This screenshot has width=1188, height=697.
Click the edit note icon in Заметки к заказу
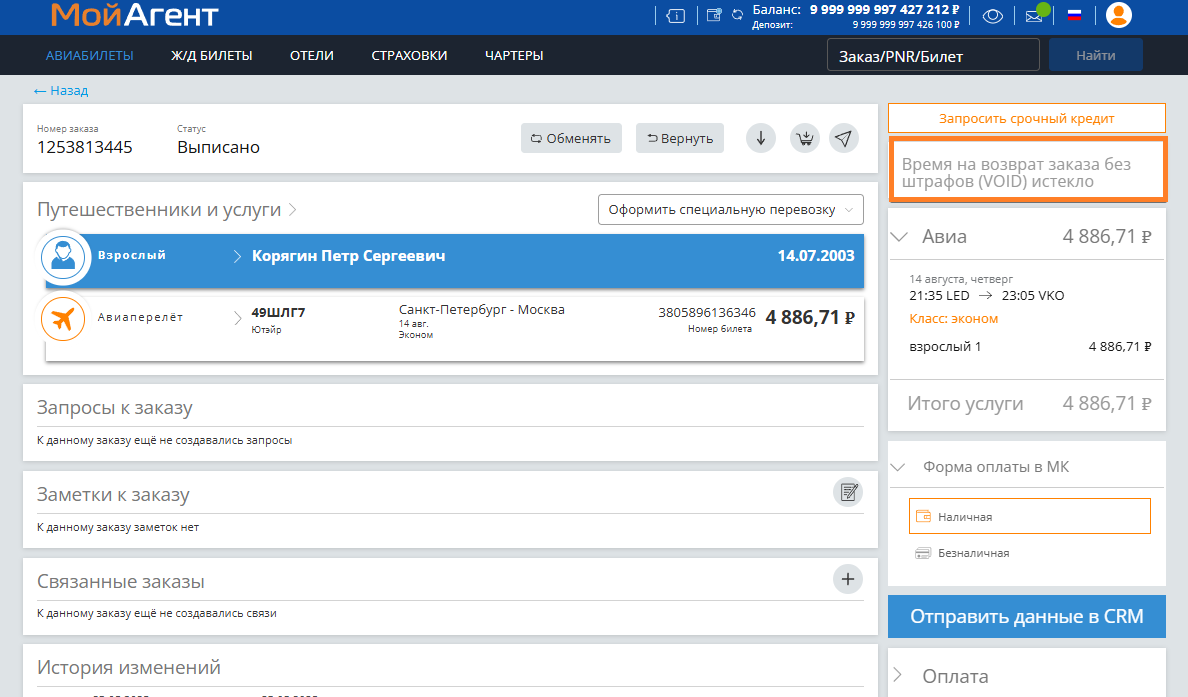(x=848, y=492)
